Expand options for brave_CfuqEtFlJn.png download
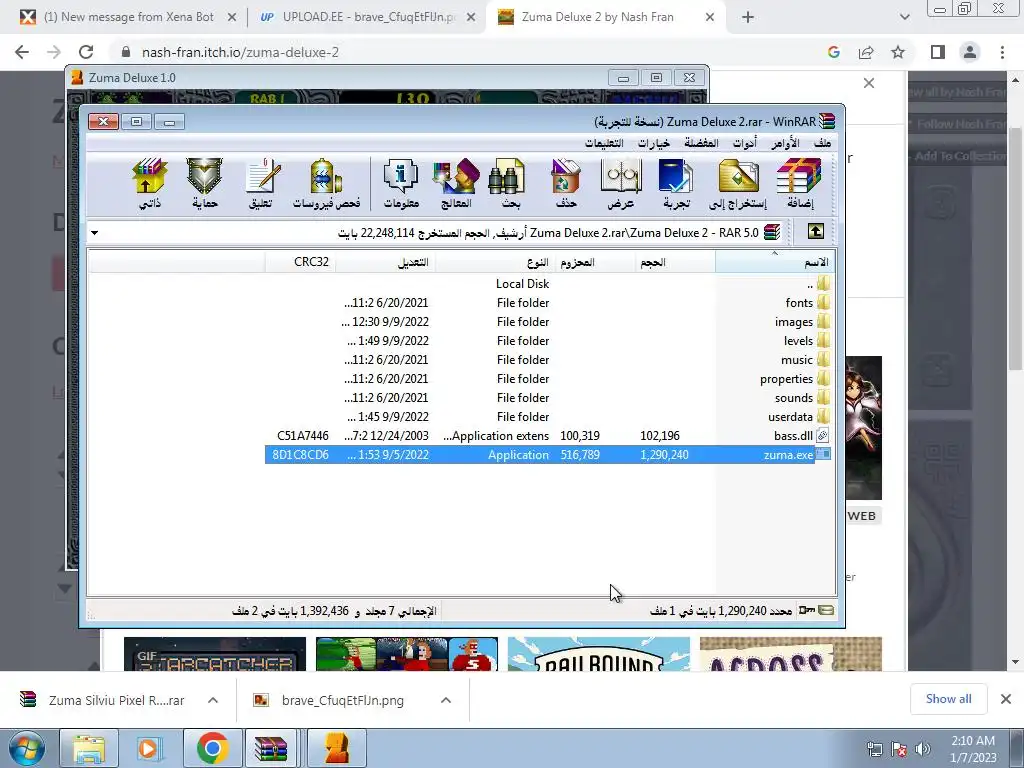 pos(445,700)
